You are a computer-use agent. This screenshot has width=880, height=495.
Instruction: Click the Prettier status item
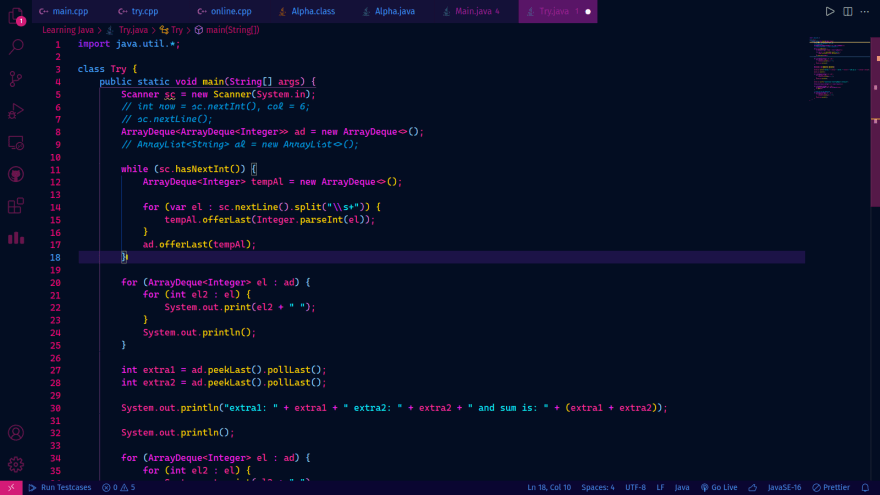831,488
